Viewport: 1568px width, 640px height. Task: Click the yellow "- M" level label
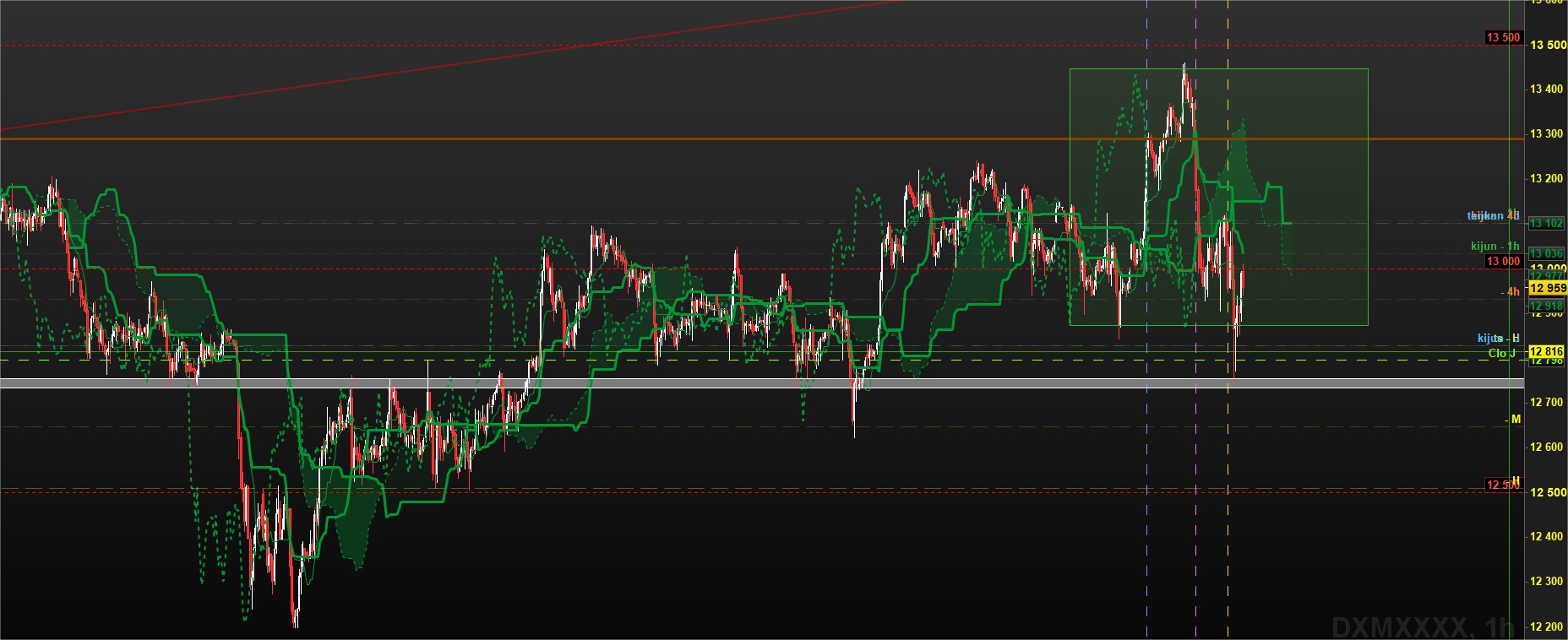pos(1513,420)
